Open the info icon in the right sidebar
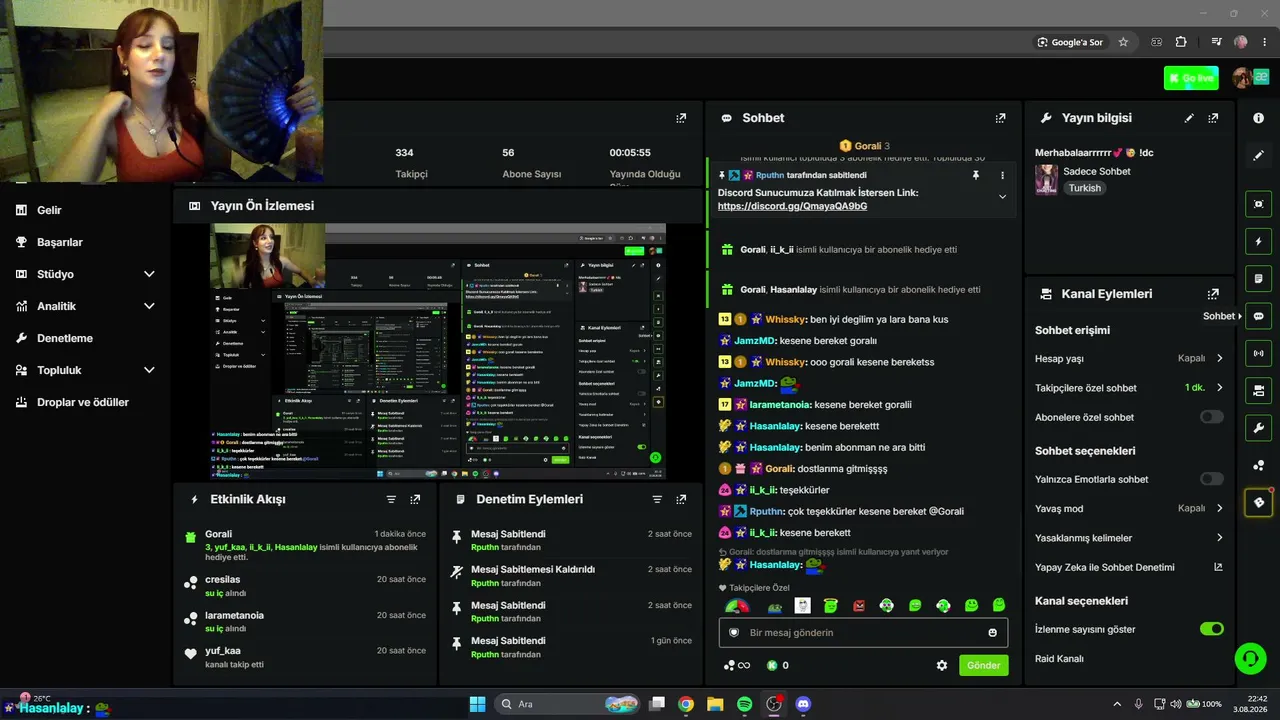 coord(1258,118)
